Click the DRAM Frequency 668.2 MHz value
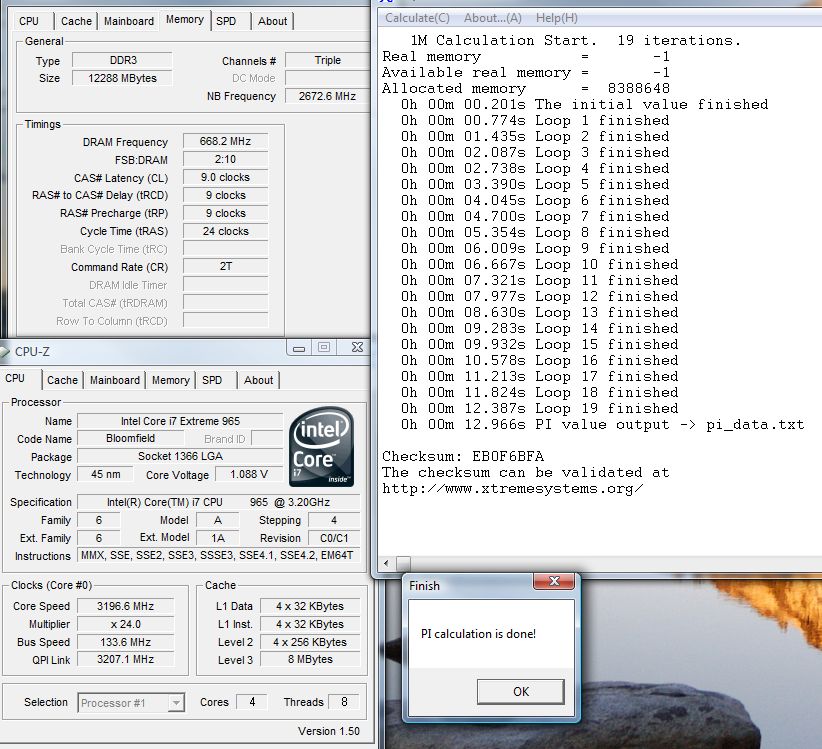The height and width of the screenshot is (749, 822). (x=225, y=142)
